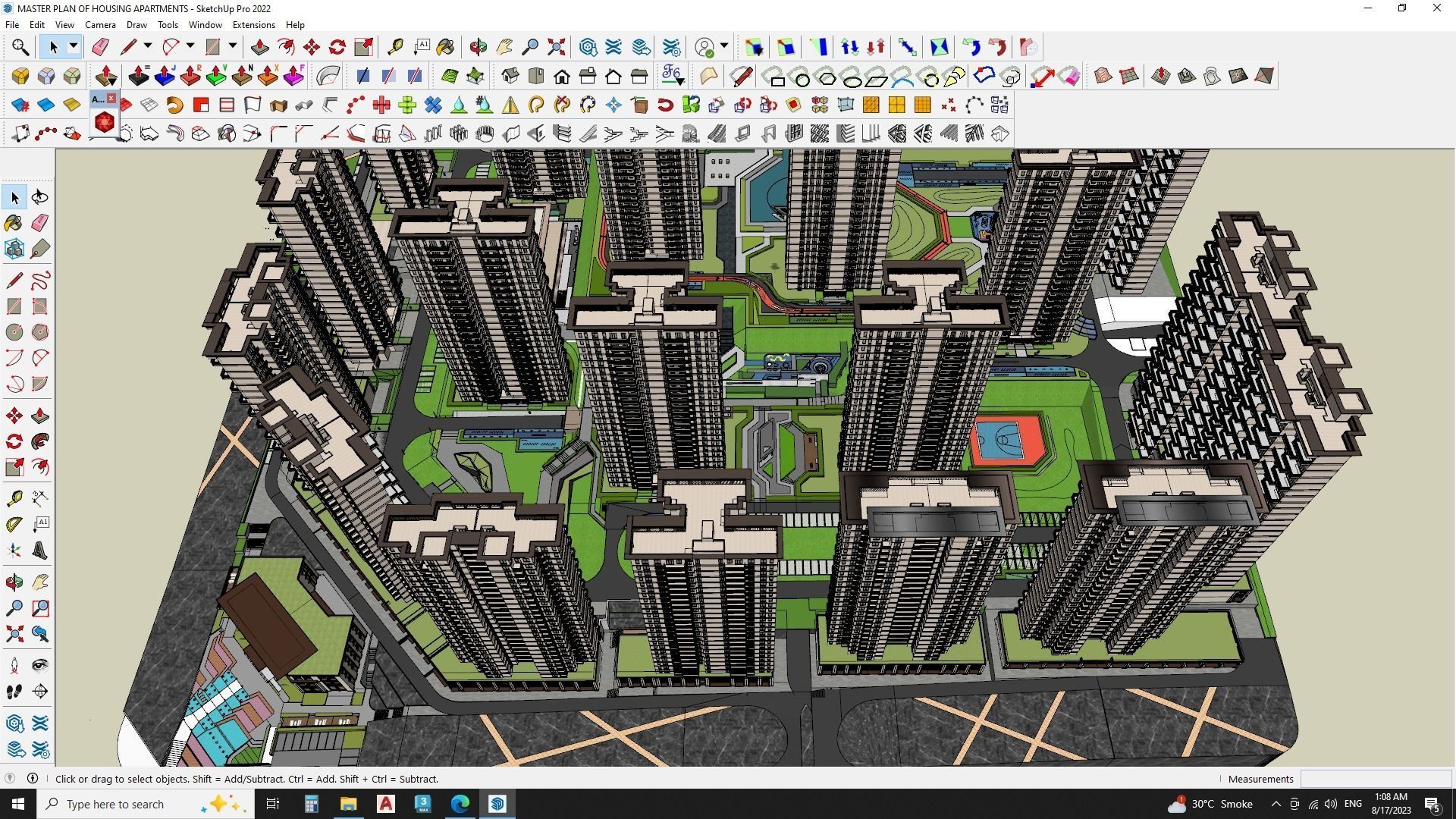Open the account profile dropdown arrow
The height and width of the screenshot is (819, 1456).
724,46
